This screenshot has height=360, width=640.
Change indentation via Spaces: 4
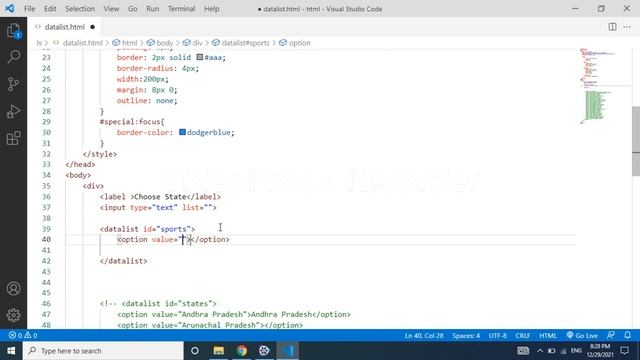[466, 336]
